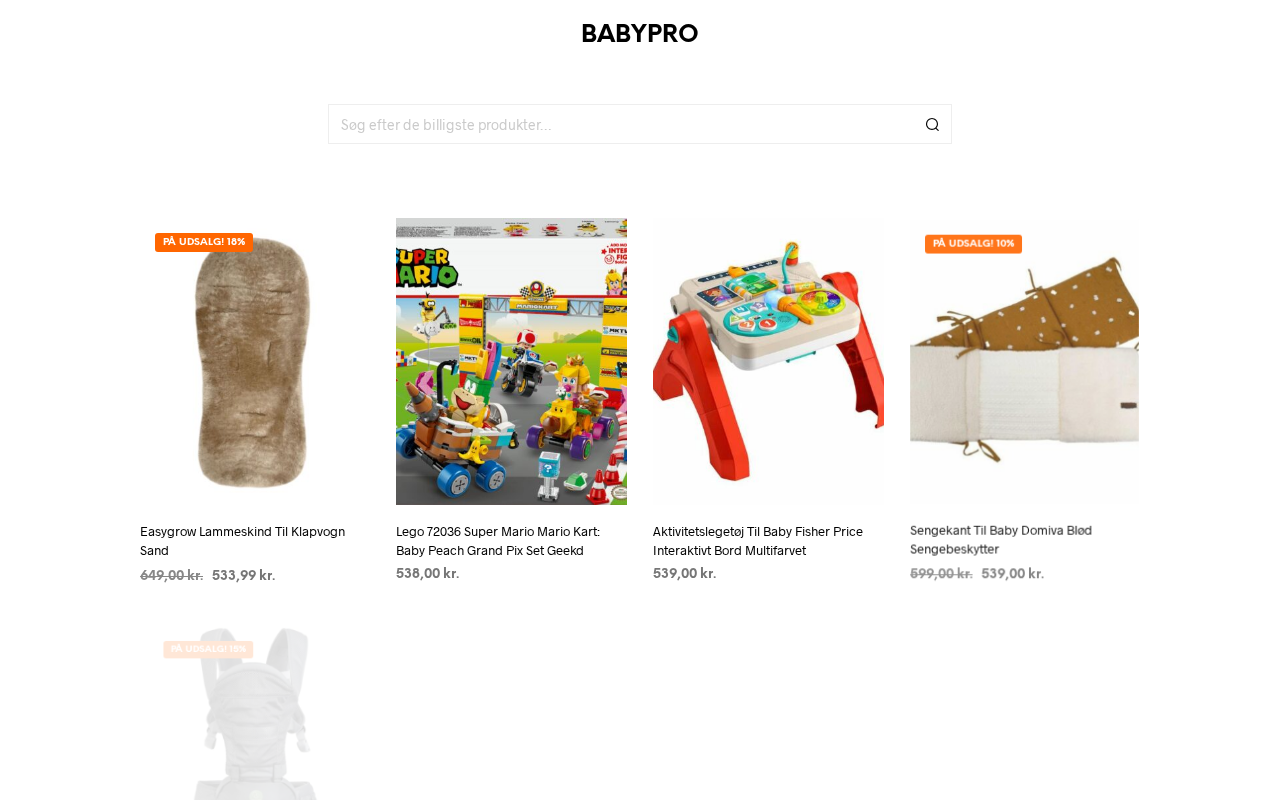Open Easygrow Lammeskind product image
1280x800 pixels.
click(x=255, y=361)
